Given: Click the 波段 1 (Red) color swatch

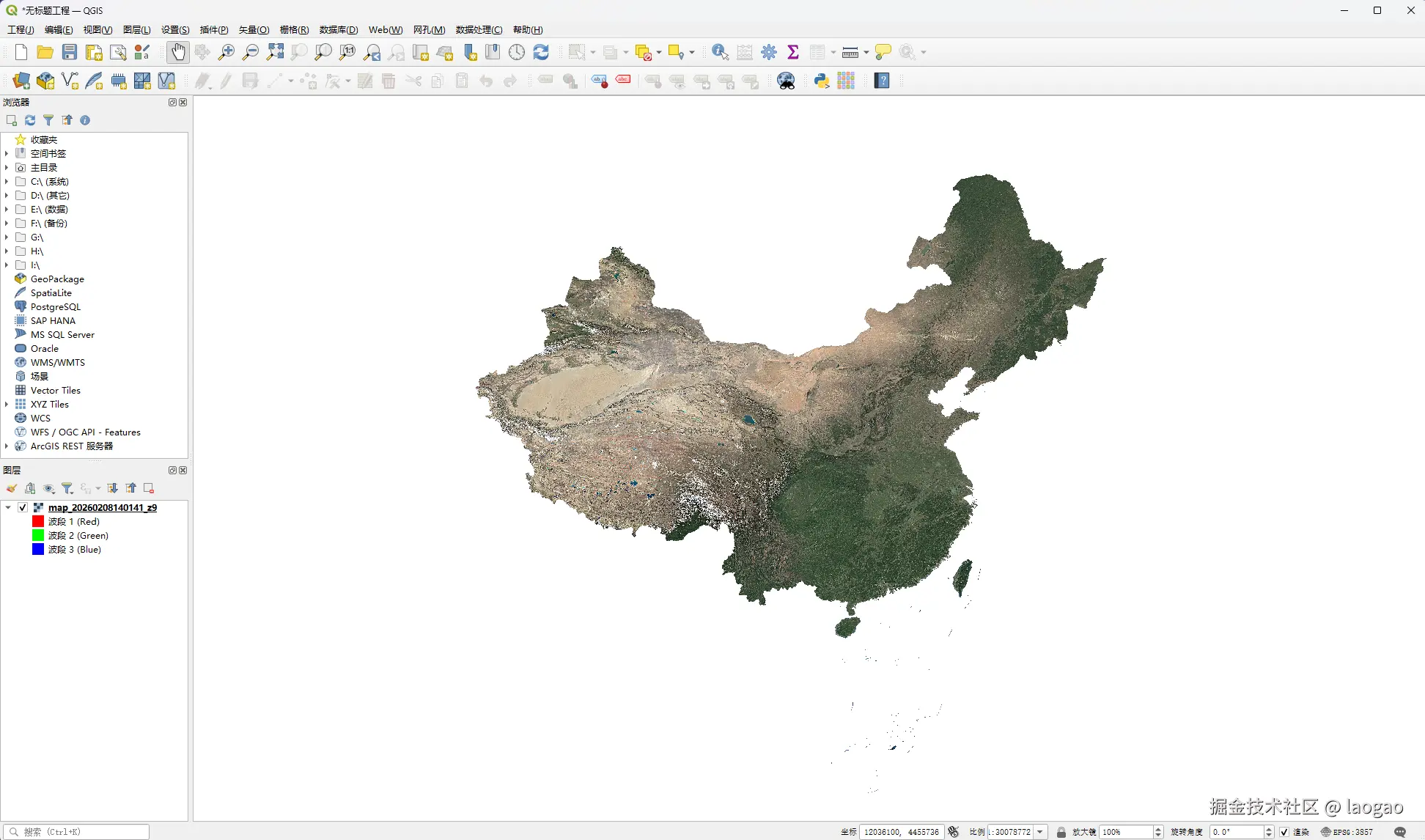Looking at the screenshot, I should pos(38,521).
